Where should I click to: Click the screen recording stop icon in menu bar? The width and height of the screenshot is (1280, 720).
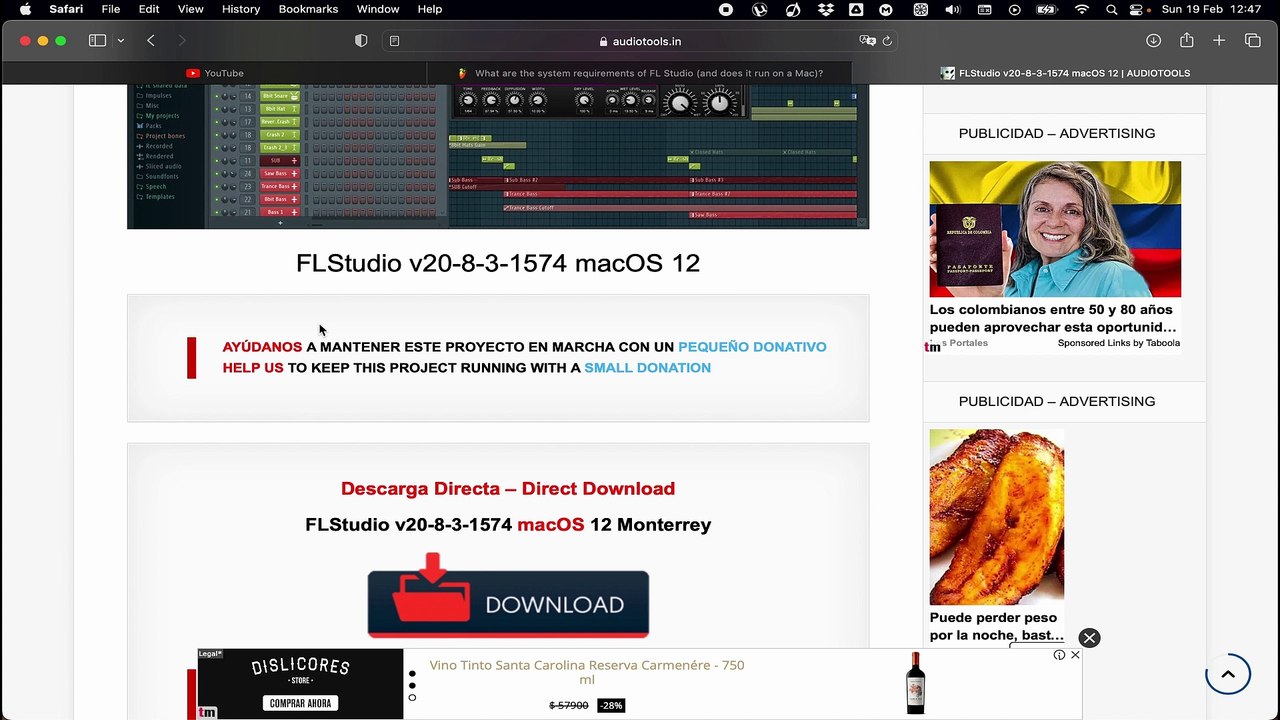point(726,9)
